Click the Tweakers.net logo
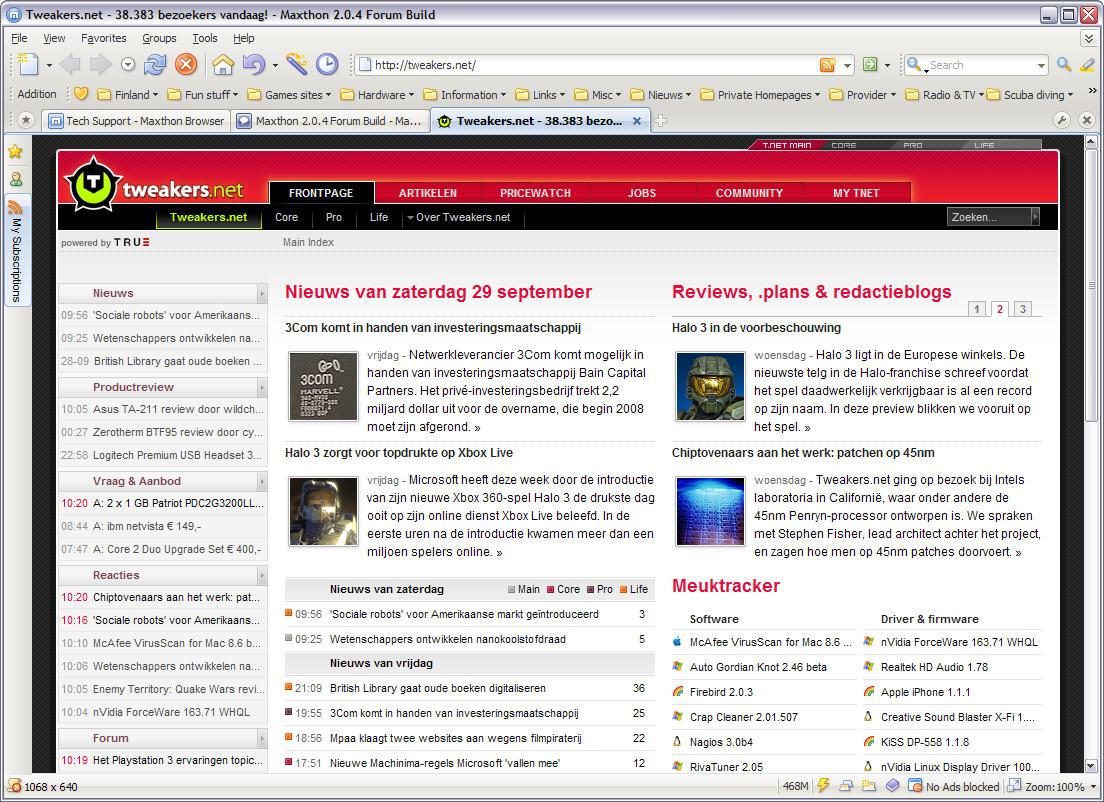This screenshot has height=802, width=1104. pos(155,185)
